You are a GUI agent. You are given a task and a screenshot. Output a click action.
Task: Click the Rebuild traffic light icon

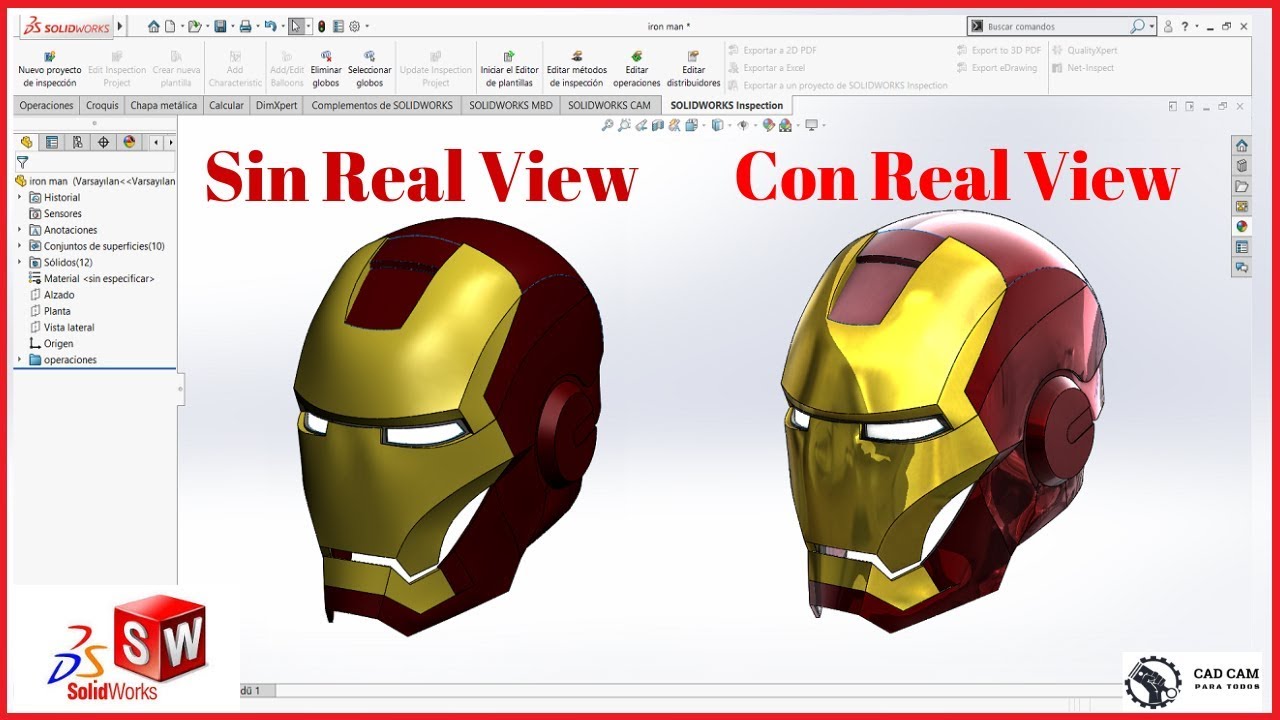tap(322, 26)
